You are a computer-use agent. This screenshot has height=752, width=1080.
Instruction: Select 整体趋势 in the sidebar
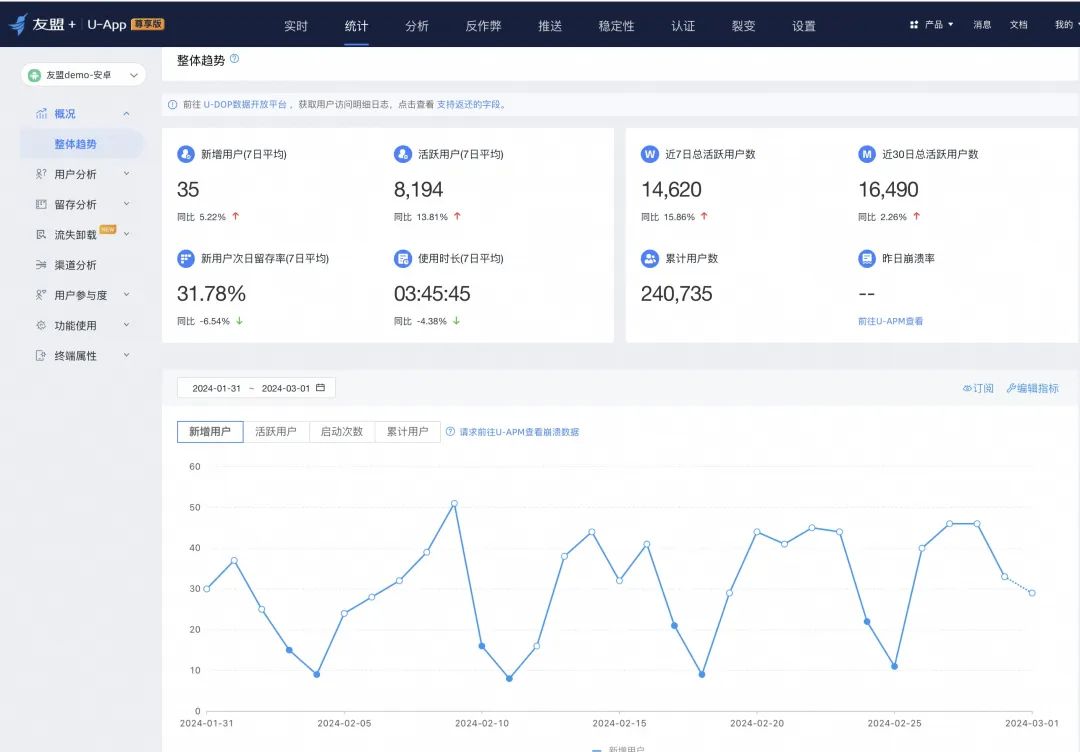click(x=82, y=144)
